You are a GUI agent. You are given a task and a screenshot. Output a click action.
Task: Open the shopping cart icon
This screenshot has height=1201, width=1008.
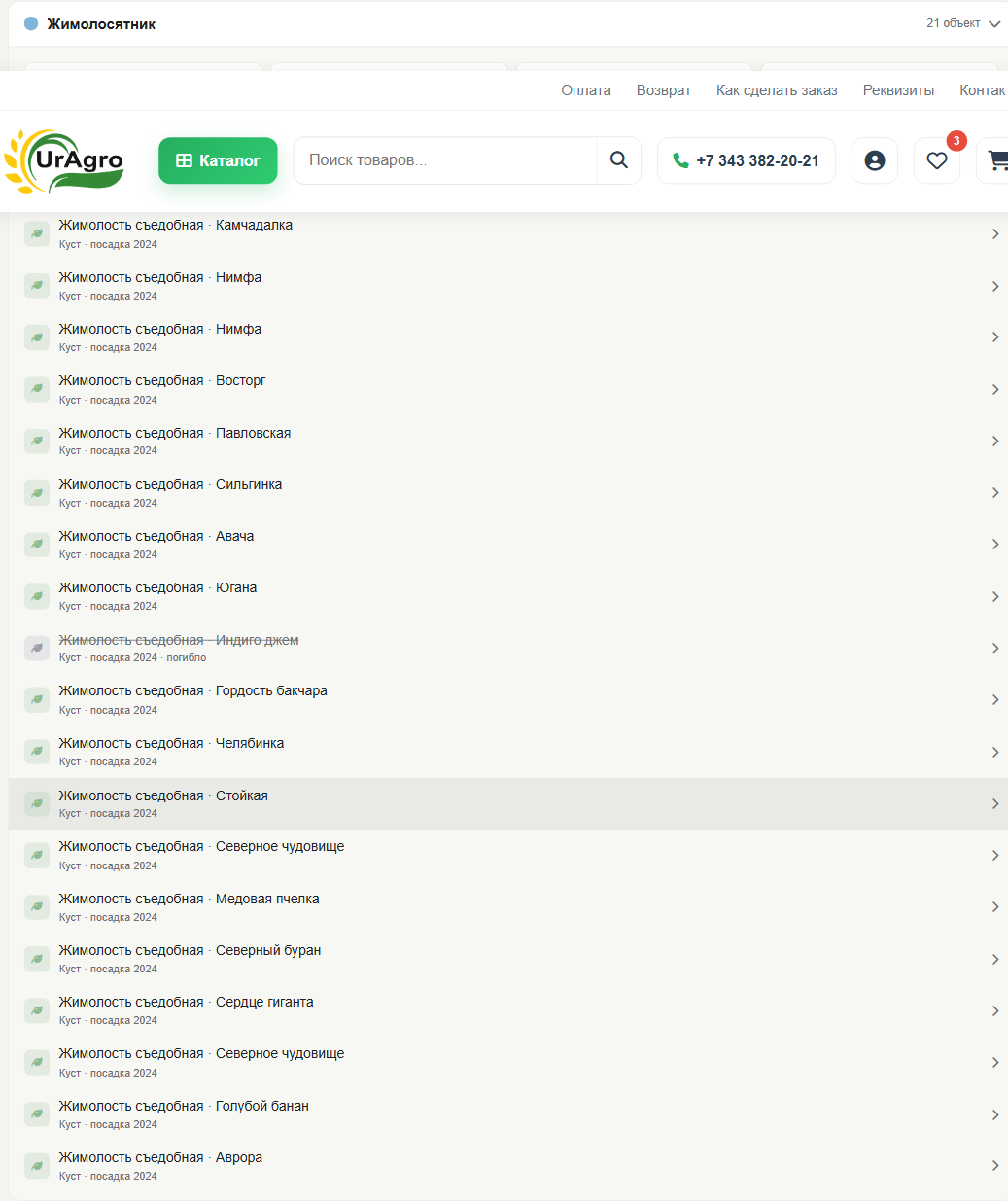pyautogui.click(x=996, y=160)
